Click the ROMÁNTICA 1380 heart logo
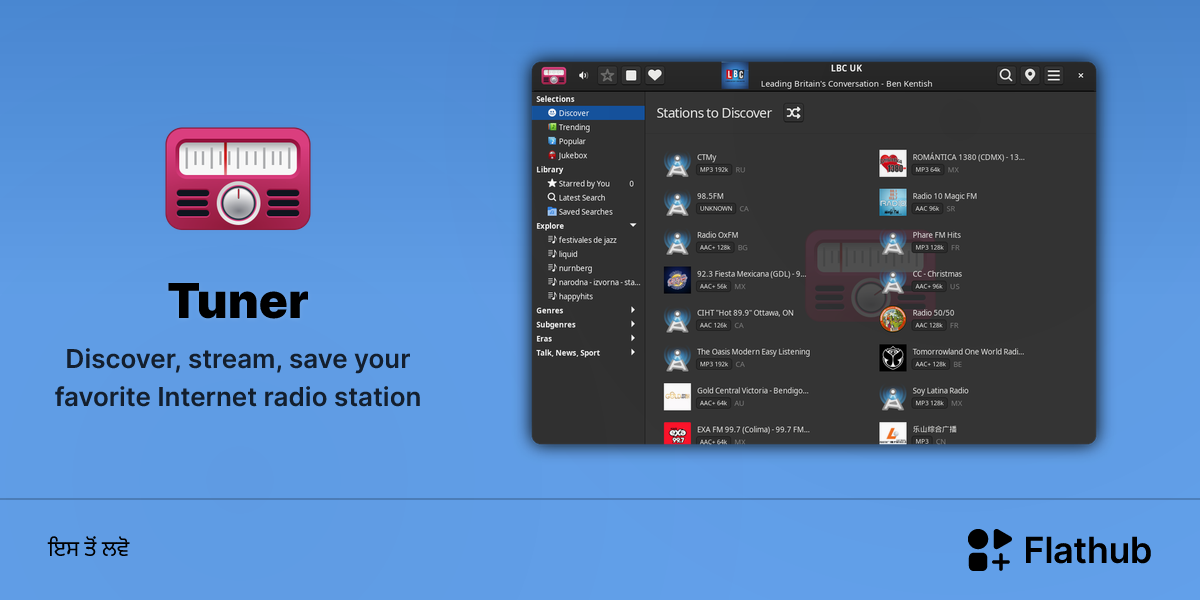Screen dimensions: 1200x600 (893, 163)
